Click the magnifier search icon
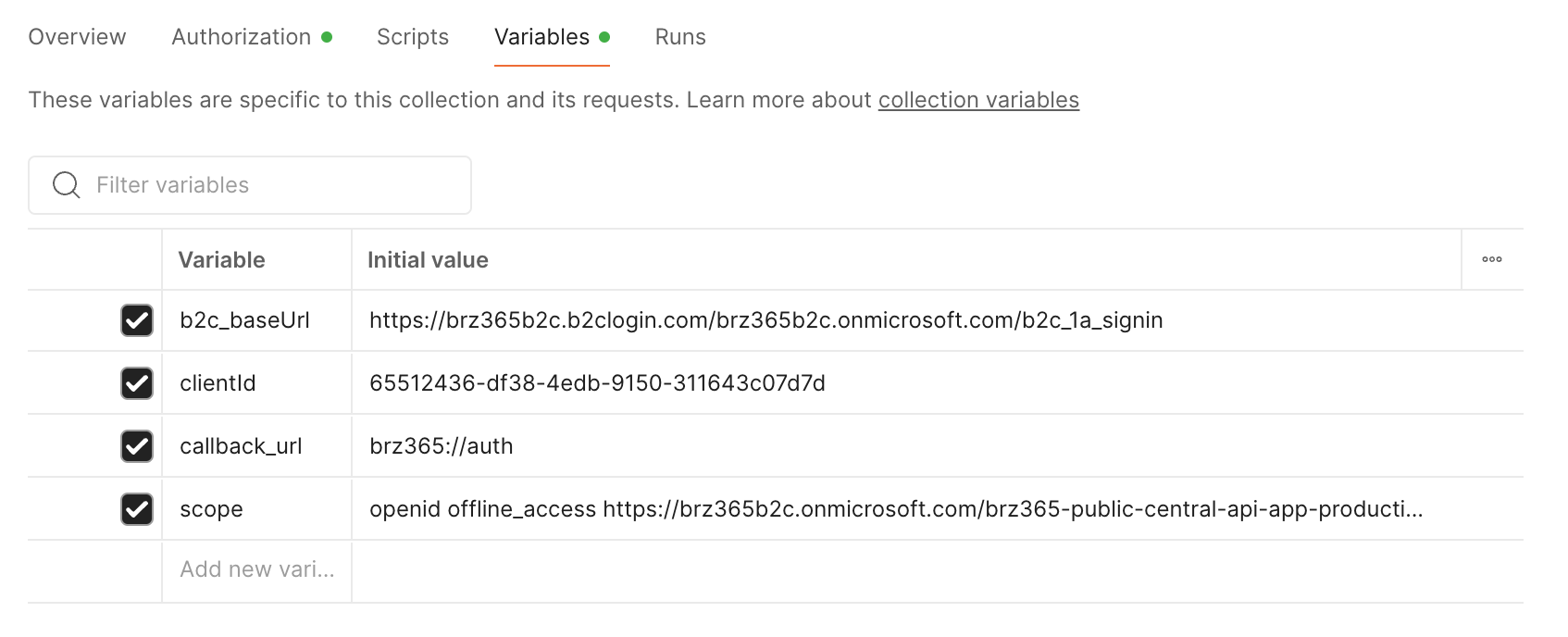This screenshot has width=1568, height=637. click(x=66, y=185)
